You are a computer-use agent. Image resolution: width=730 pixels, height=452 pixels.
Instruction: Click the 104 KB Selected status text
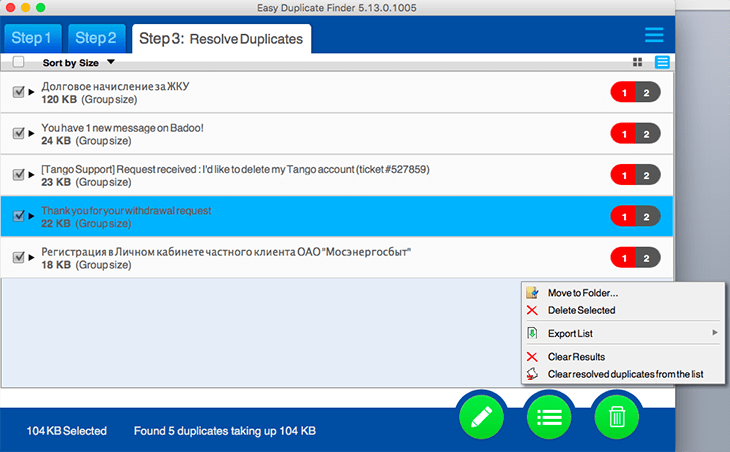pos(67,431)
